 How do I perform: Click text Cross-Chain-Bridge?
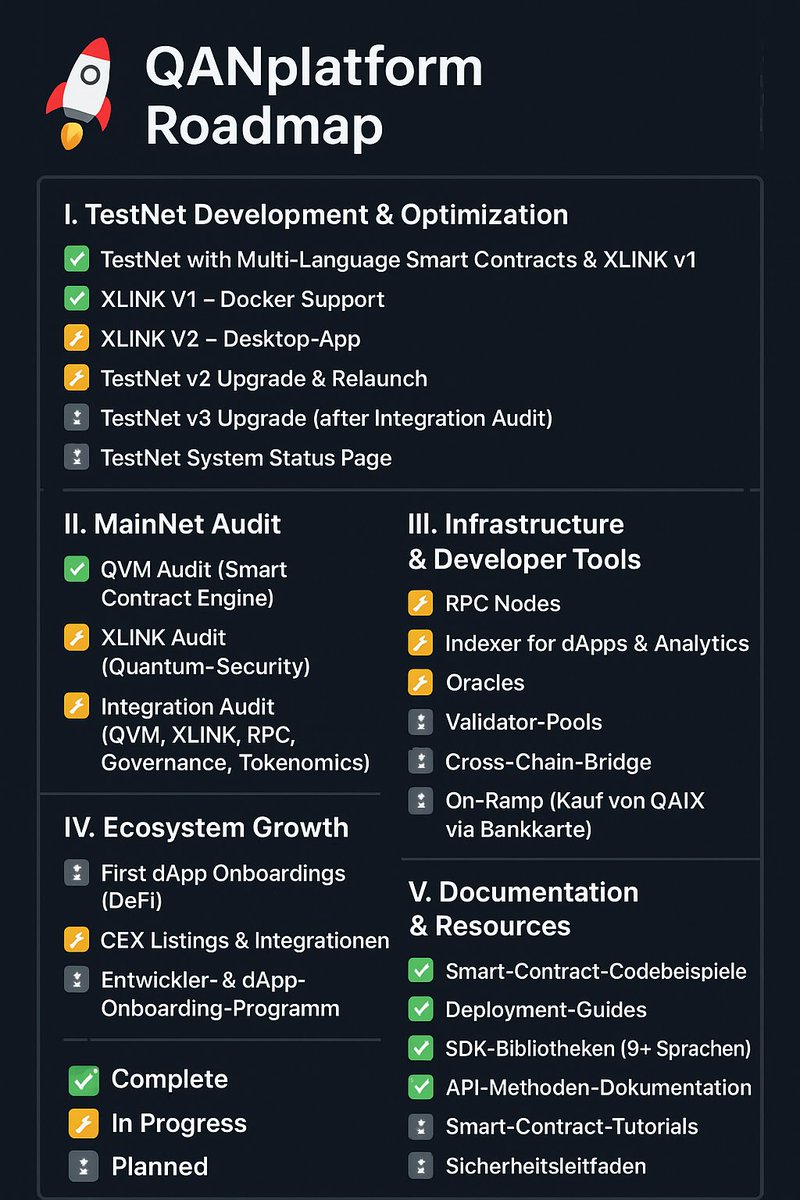548,762
